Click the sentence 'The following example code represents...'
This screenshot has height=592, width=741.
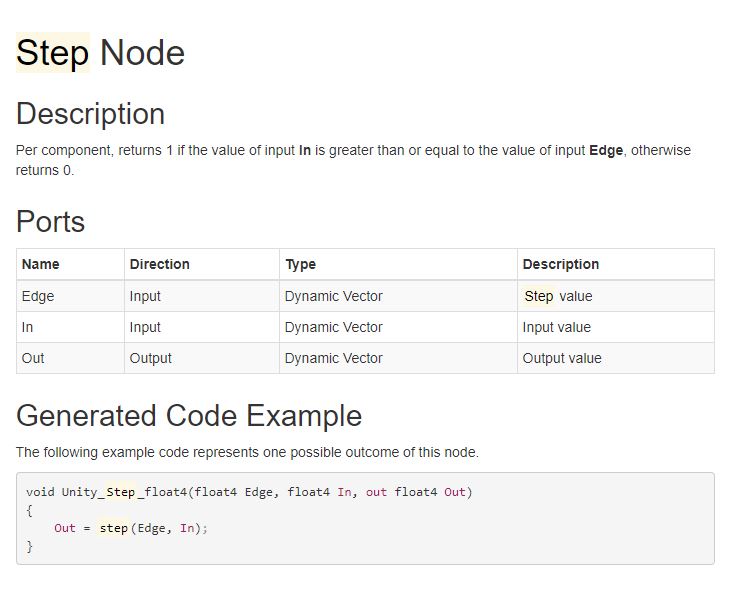(x=247, y=452)
